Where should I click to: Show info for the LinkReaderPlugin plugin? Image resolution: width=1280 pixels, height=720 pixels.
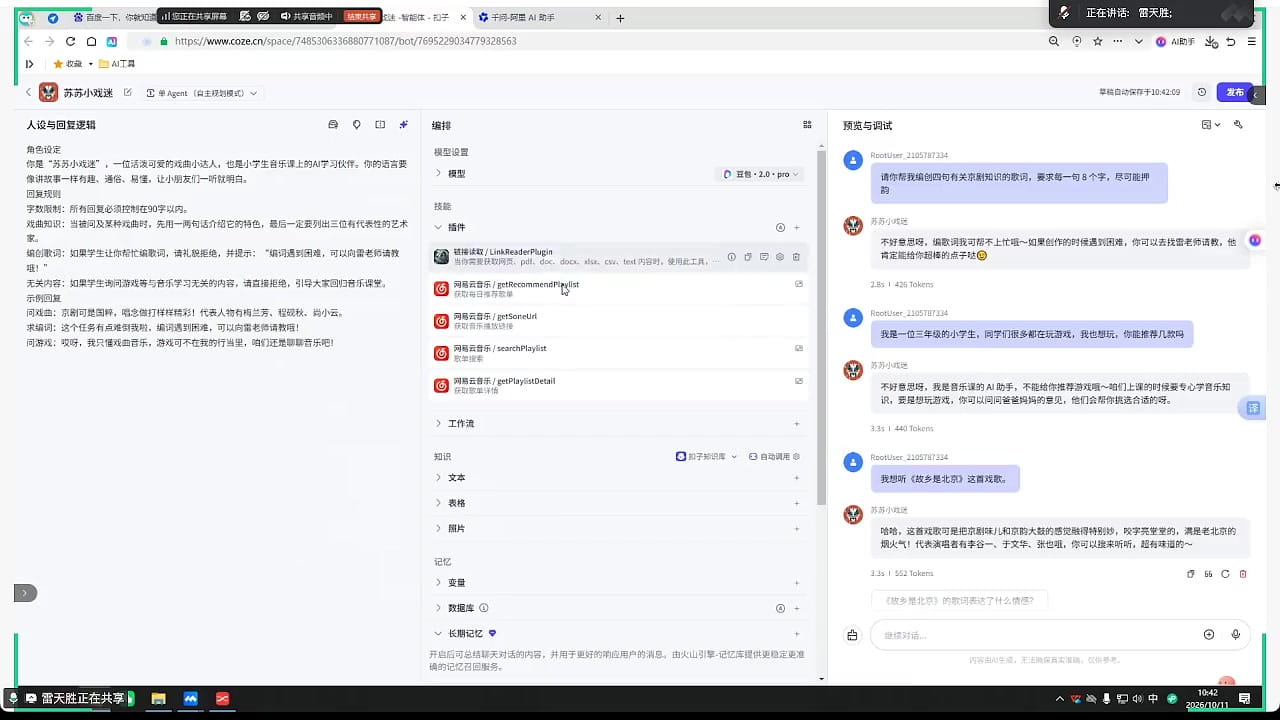point(731,257)
